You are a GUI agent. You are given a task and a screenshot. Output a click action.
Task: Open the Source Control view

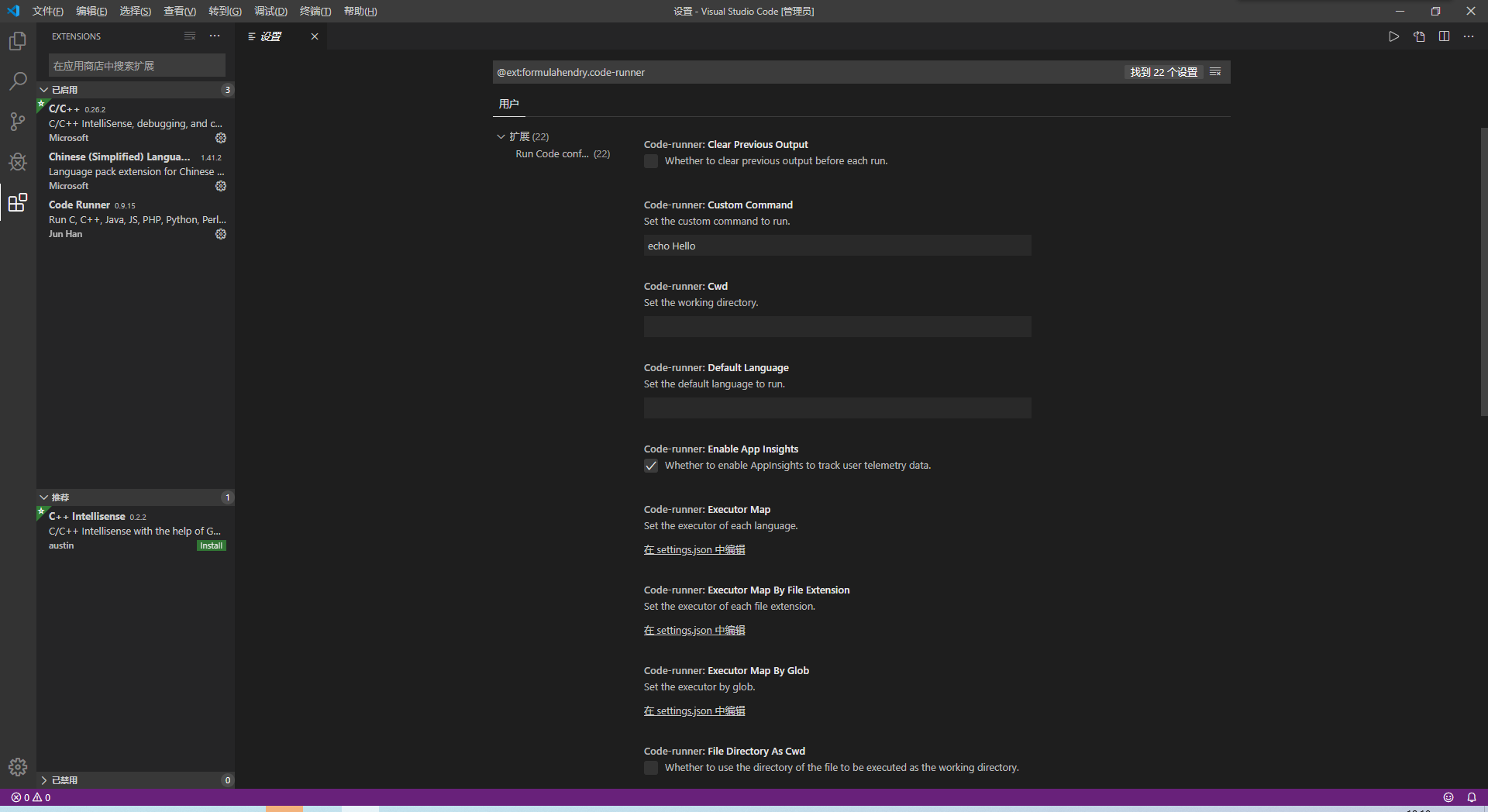click(18, 121)
